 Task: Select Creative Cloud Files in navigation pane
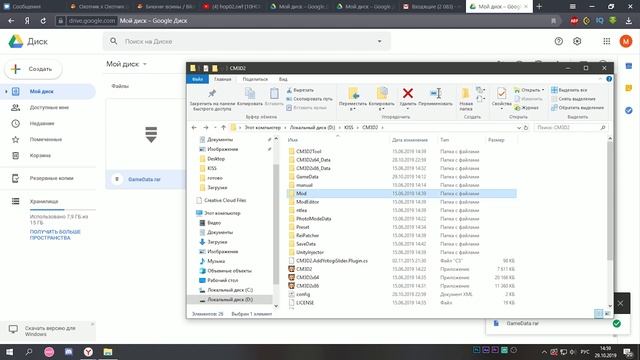pos(225,200)
